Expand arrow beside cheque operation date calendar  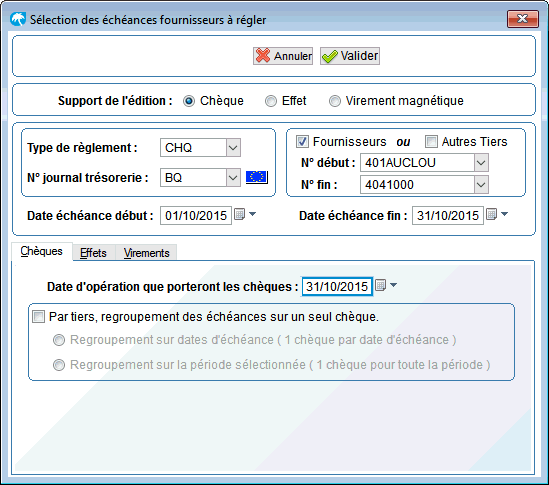click(x=394, y=285)
